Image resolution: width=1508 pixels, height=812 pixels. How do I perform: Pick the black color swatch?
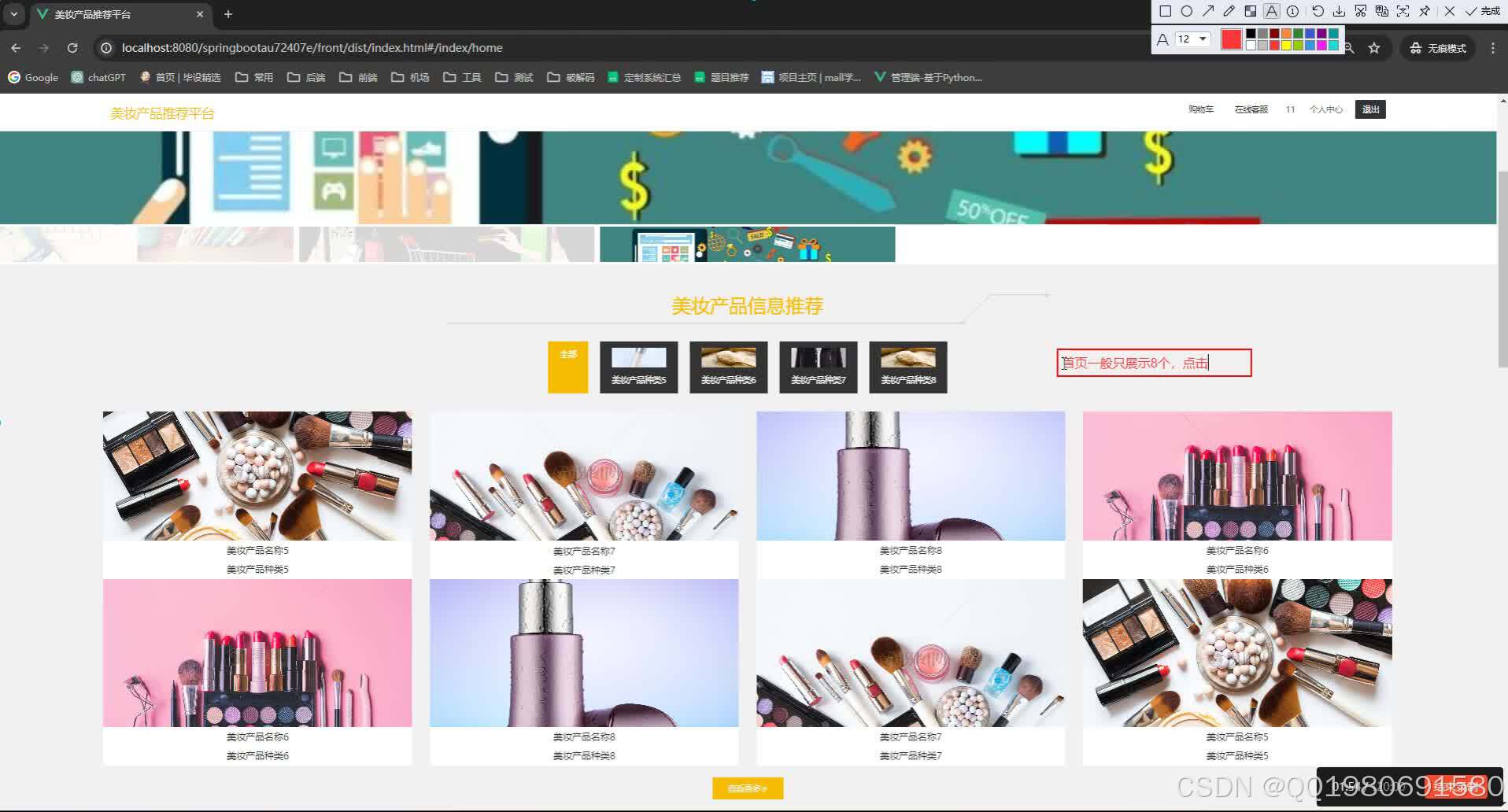tap(1251, 34)
